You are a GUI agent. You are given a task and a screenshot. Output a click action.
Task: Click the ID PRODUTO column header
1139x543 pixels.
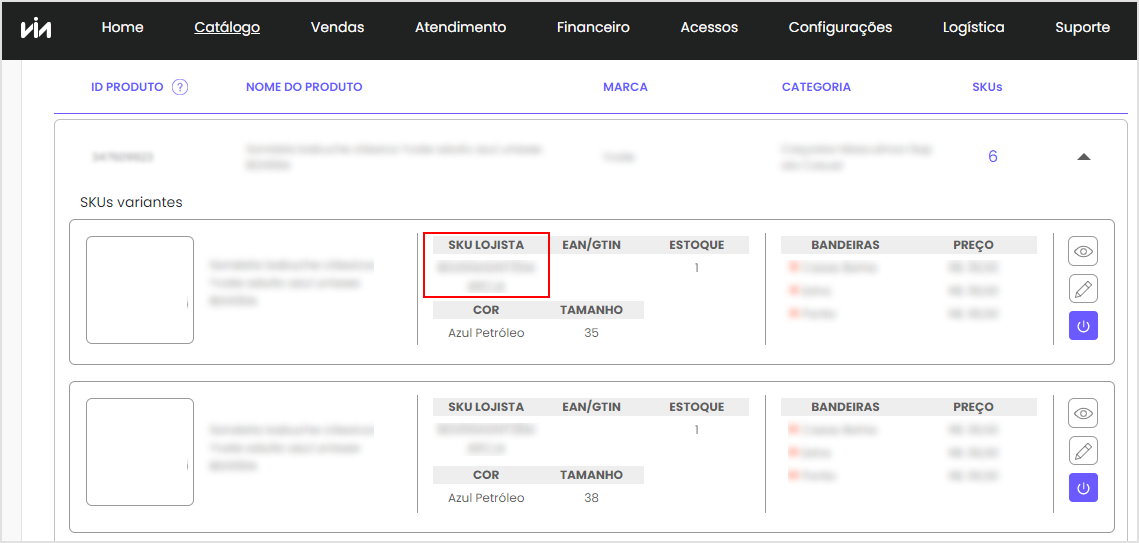click(127, 87)
